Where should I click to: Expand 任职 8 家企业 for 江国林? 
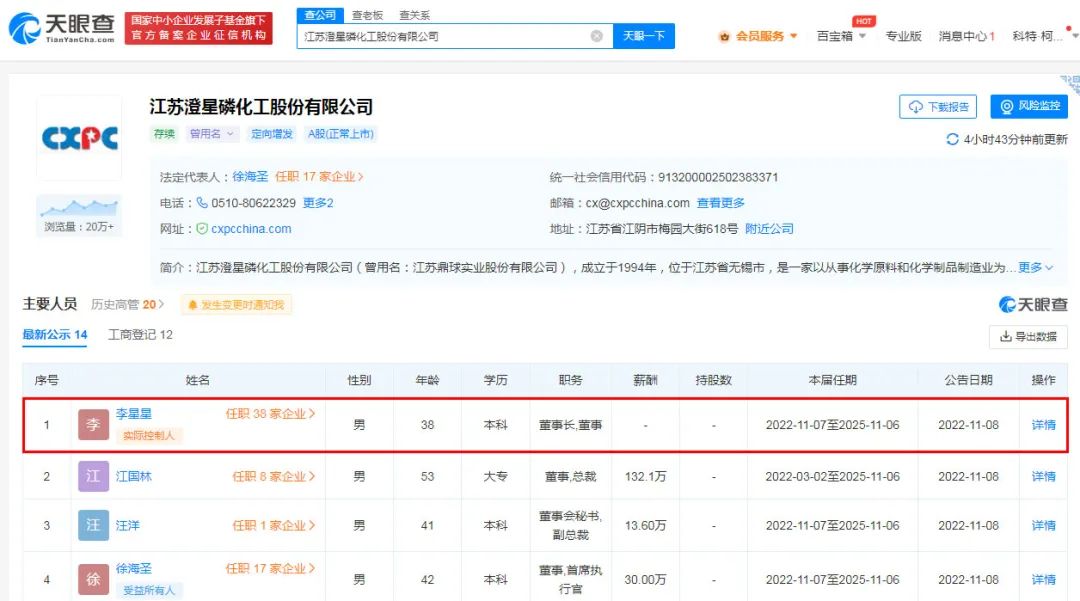coord(273,476)
